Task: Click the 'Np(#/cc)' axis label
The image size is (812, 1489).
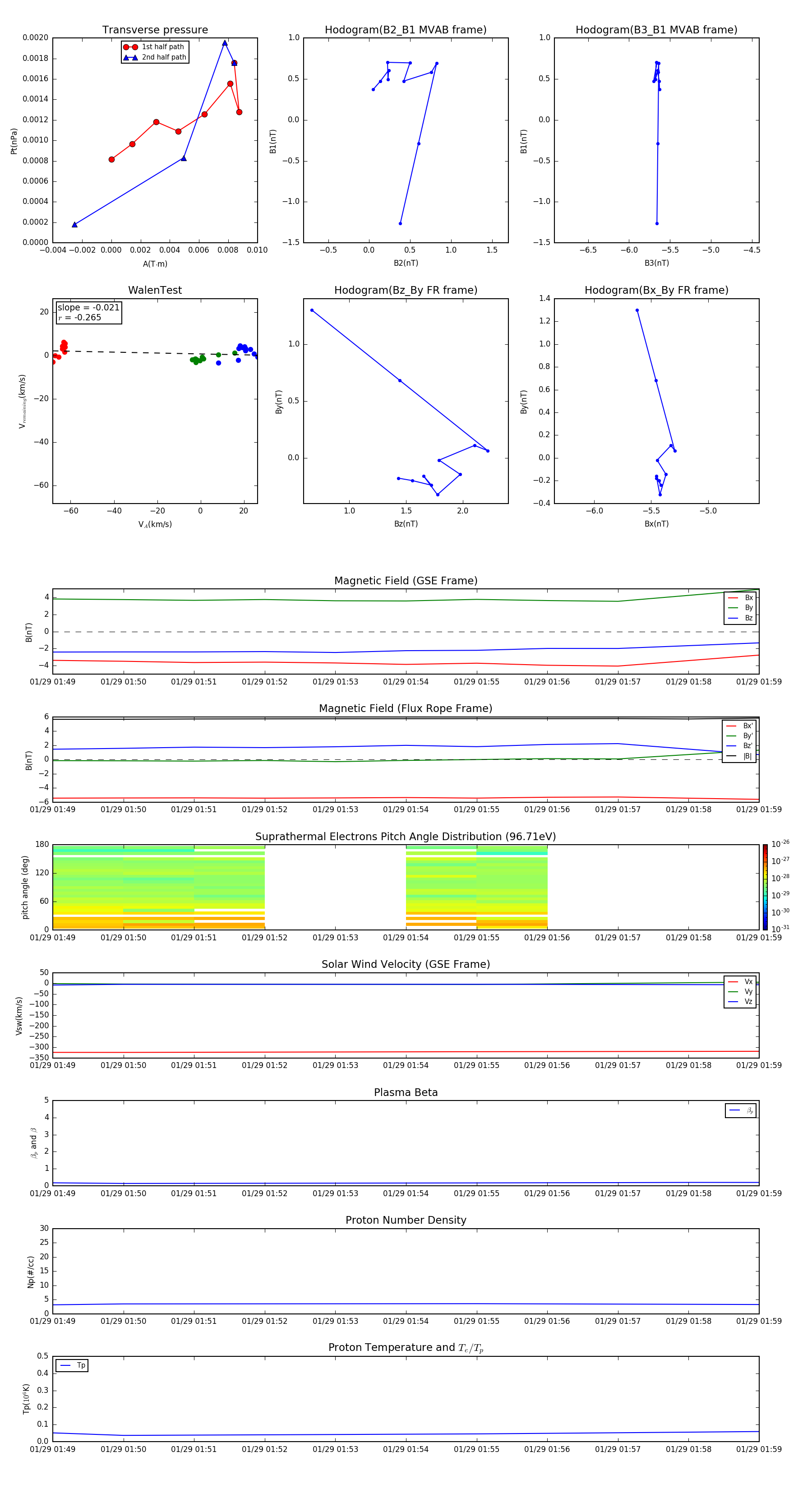Action: point(31,1272)
